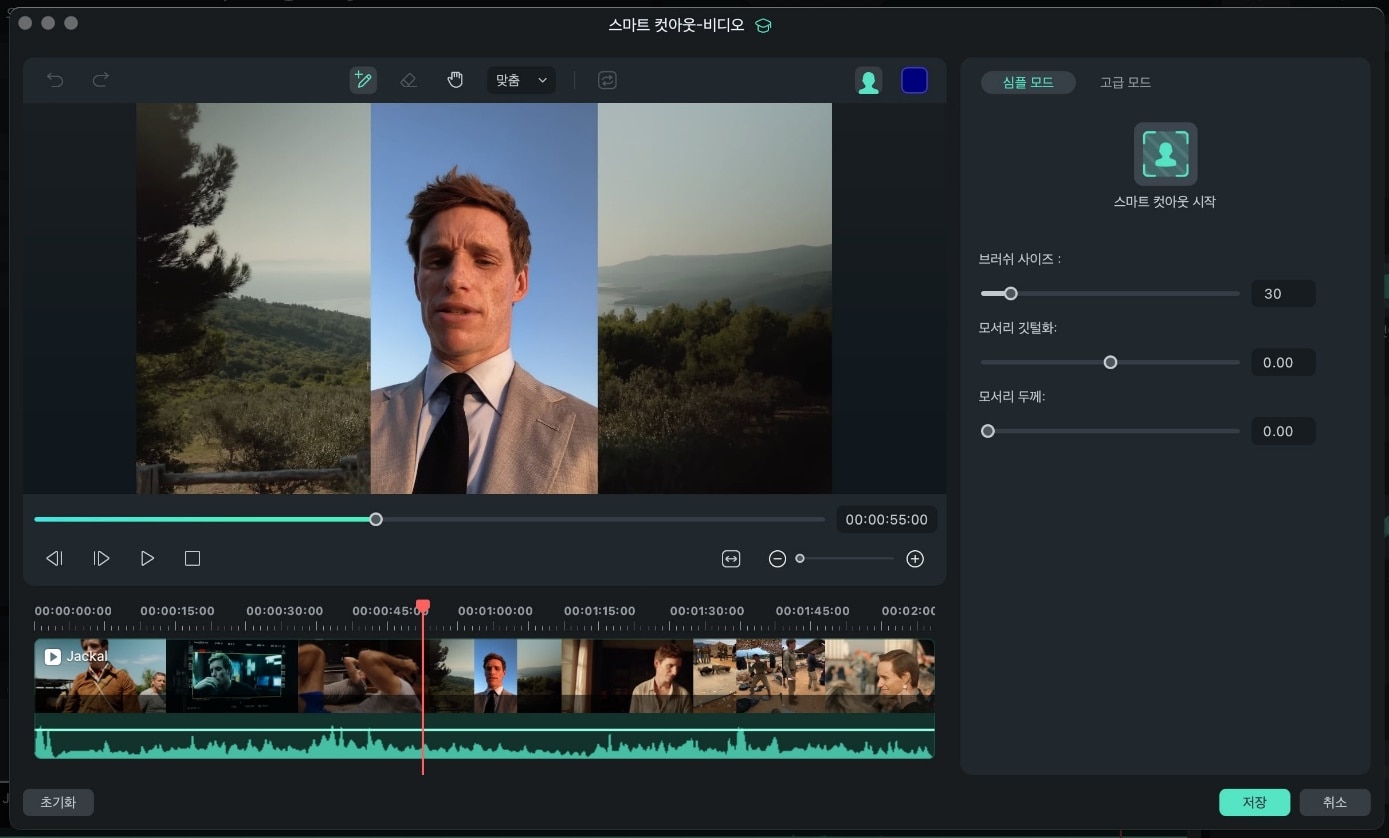Click the 초기화 reset button
Viewport: 1389px width, 838px height.
point(58,802)
